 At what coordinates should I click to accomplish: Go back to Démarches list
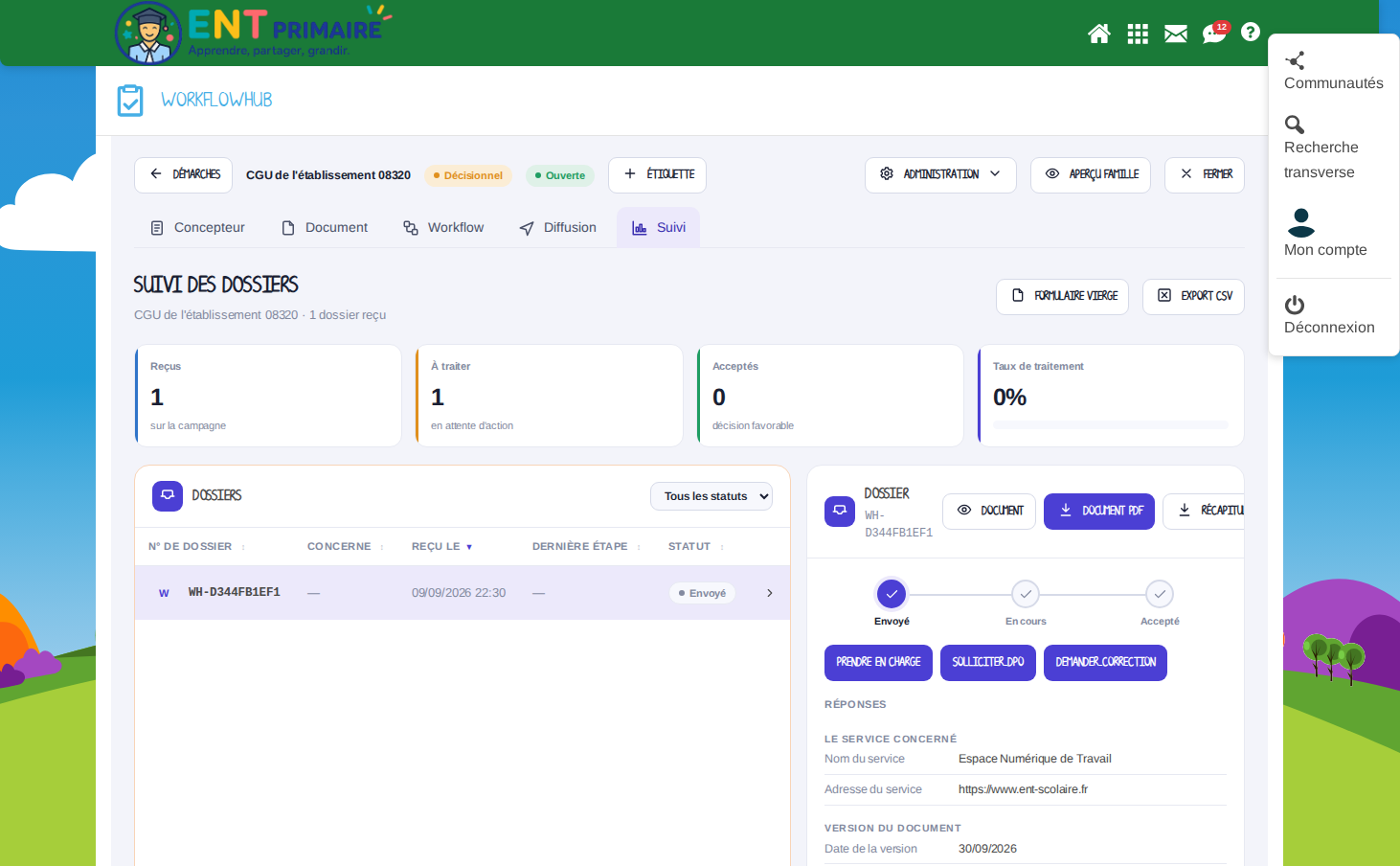tap(184, 174)
